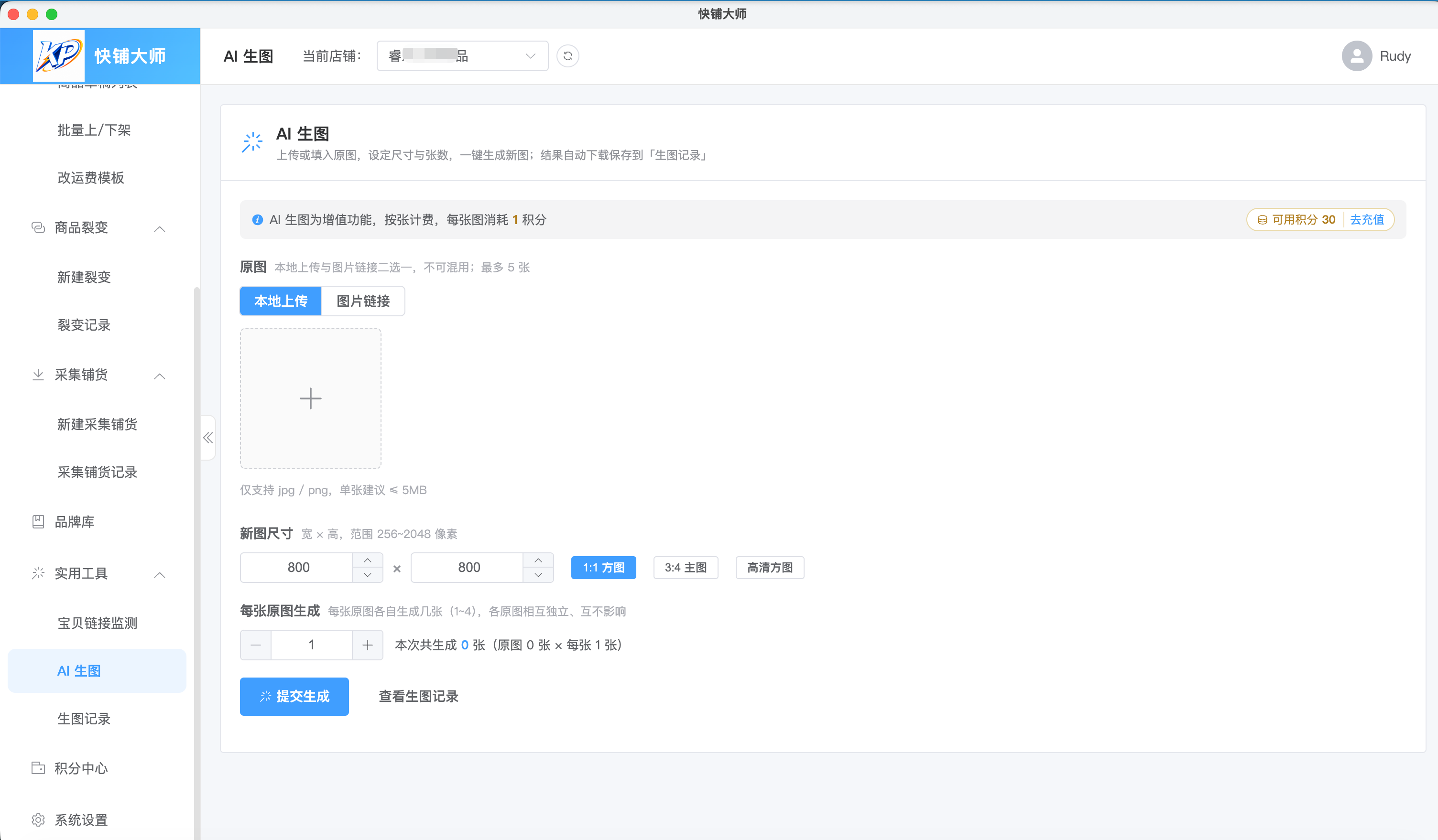Click the 去充值 recharge link
The image size is (1438, 840).
1367,220
